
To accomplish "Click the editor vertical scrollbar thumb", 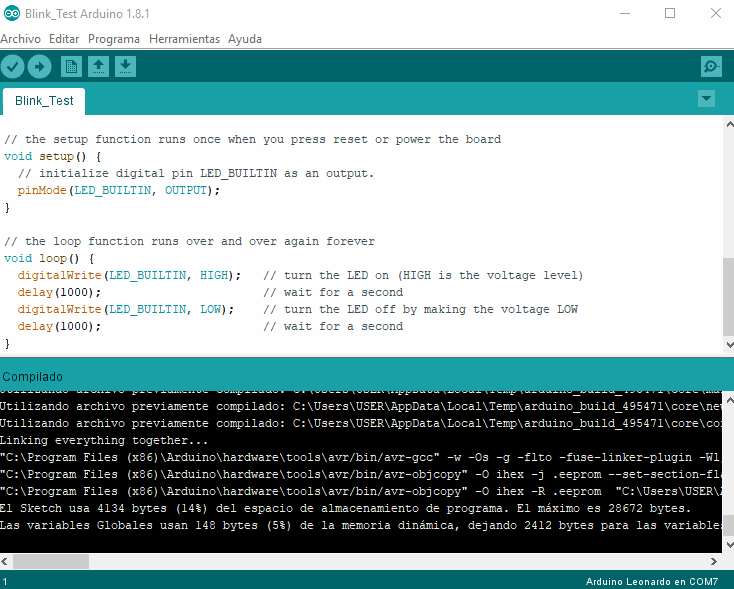I will tap(729, 297).
